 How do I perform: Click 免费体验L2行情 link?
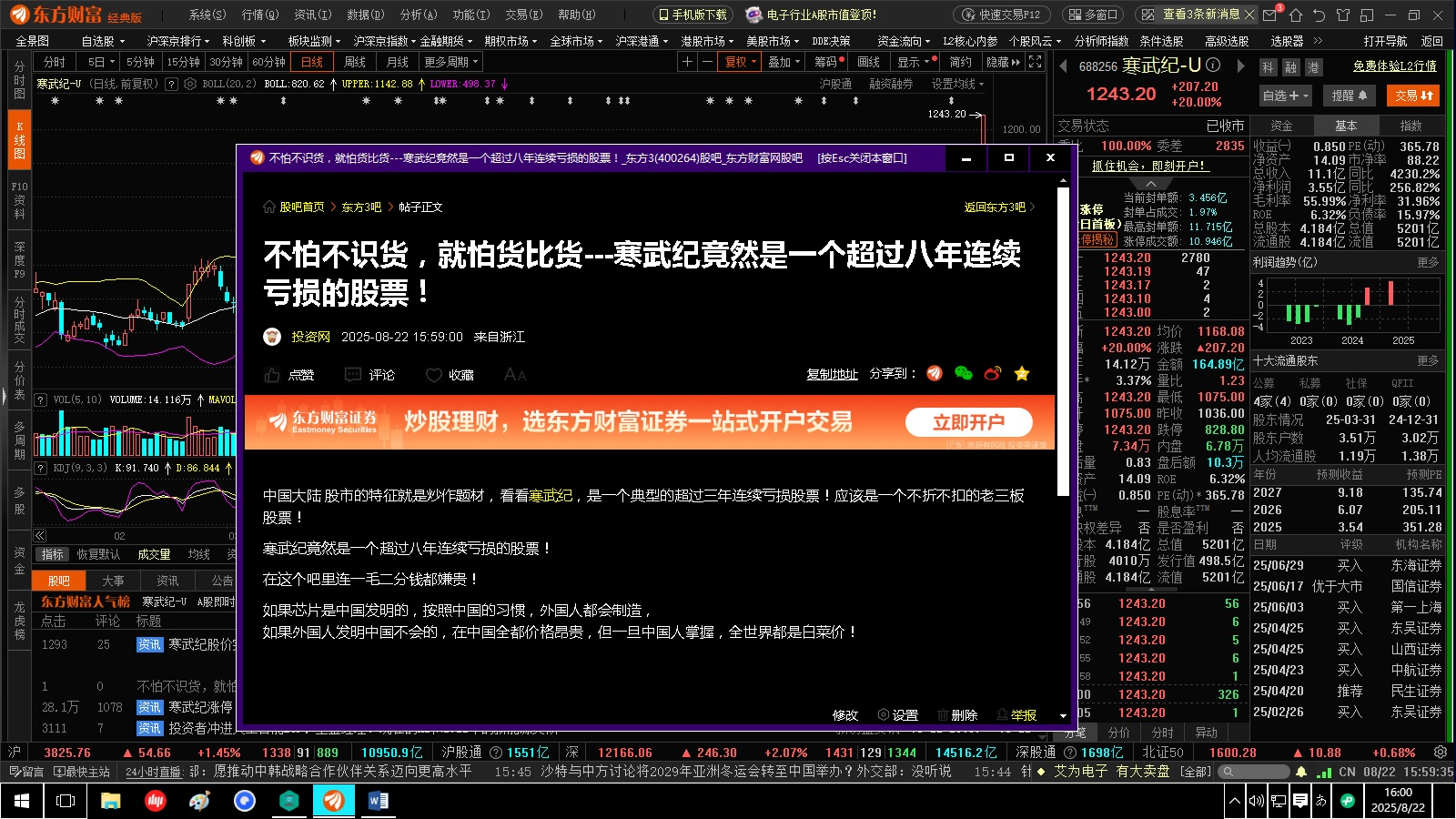tap(1394, 66)
